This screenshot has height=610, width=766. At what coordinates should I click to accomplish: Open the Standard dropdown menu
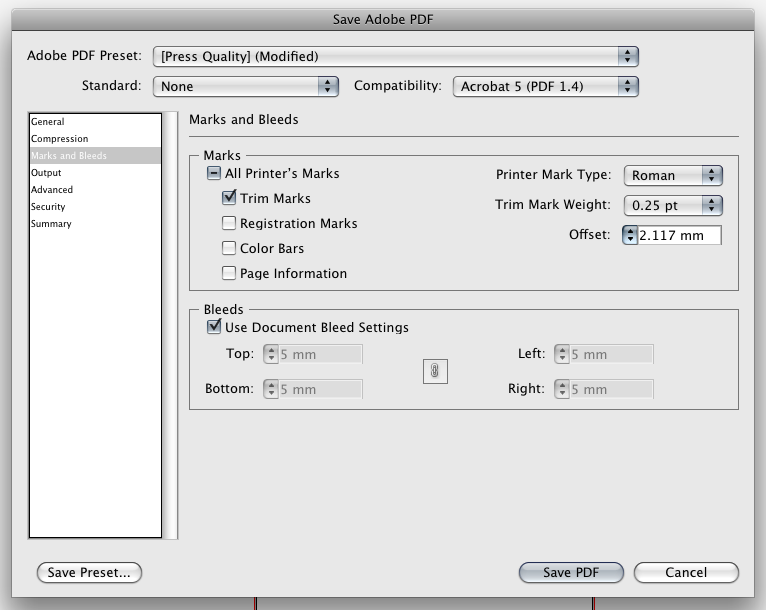246,87
